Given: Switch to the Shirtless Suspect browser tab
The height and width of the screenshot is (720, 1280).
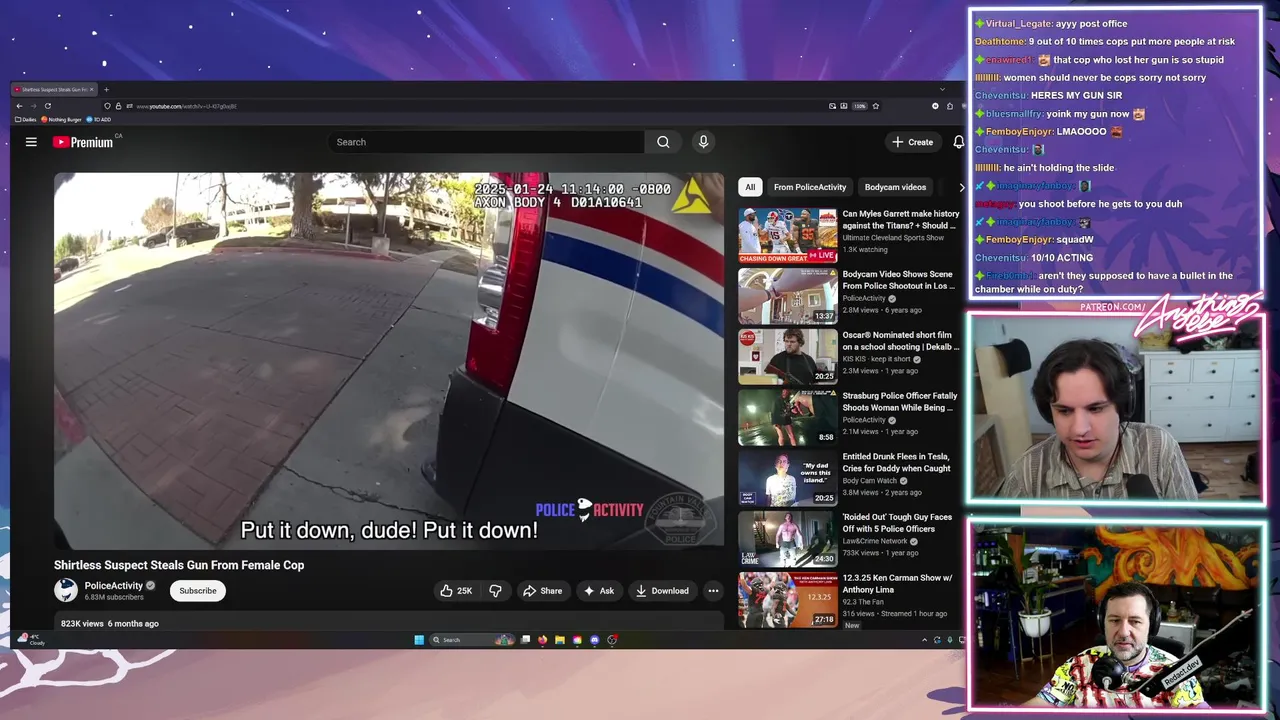Looking at the screenshot, I should (54, 89).
